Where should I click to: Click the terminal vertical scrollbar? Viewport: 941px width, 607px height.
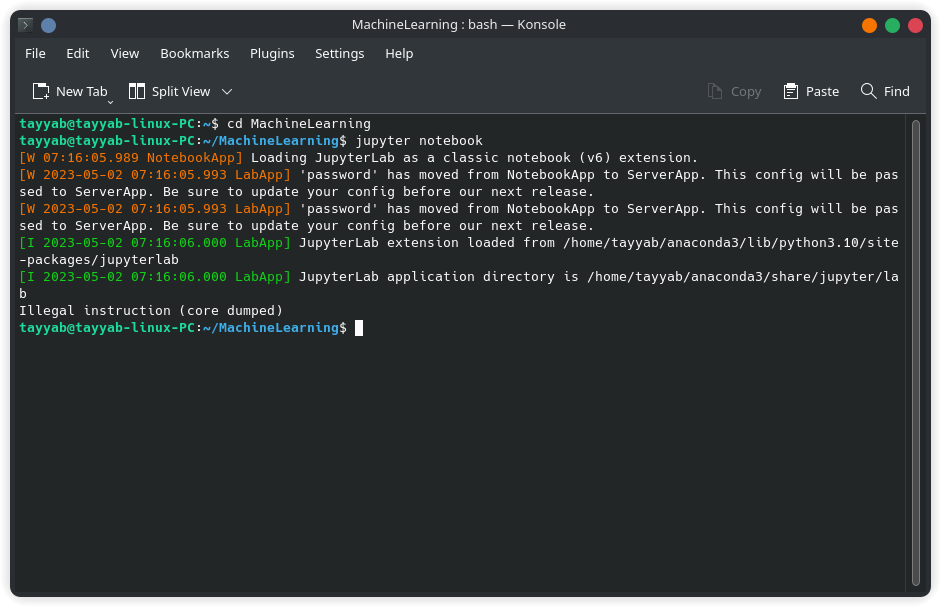pos(915,352)
